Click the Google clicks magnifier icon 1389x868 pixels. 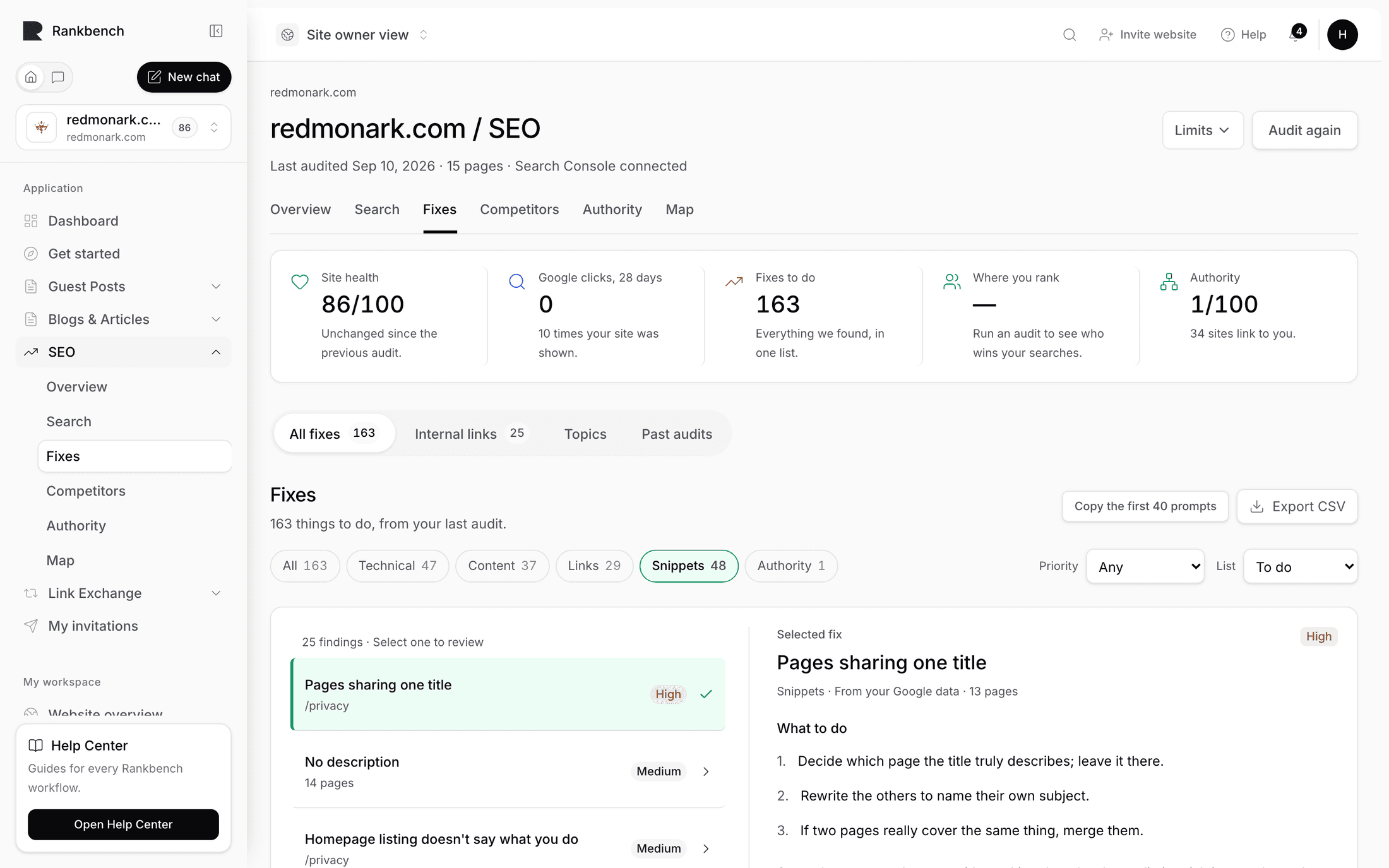tap(517, 282)
